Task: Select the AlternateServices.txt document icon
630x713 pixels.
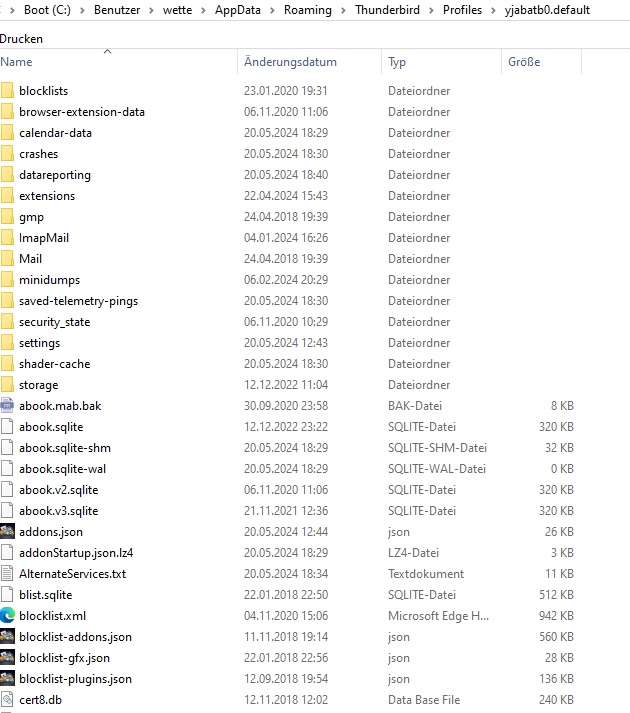Action: (7, 573)
